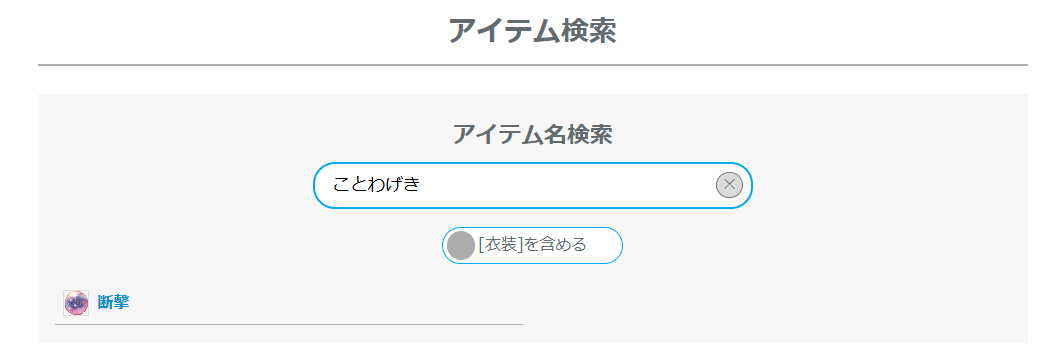Enable including costumes in results
The height and width of the screenshot is (364, 1058).
point(532,245)
